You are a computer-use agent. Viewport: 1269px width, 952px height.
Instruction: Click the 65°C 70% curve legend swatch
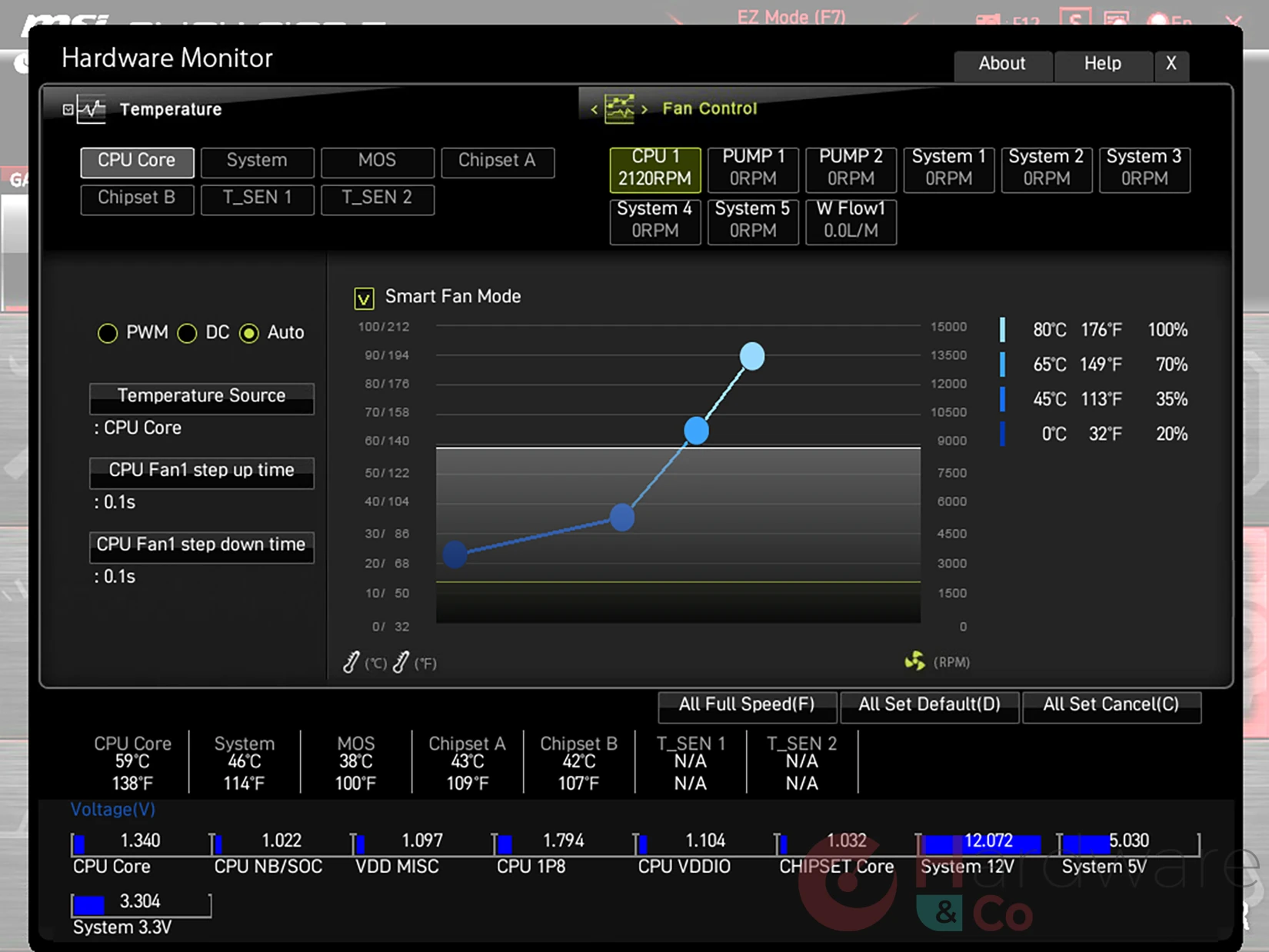point(1002,364)
